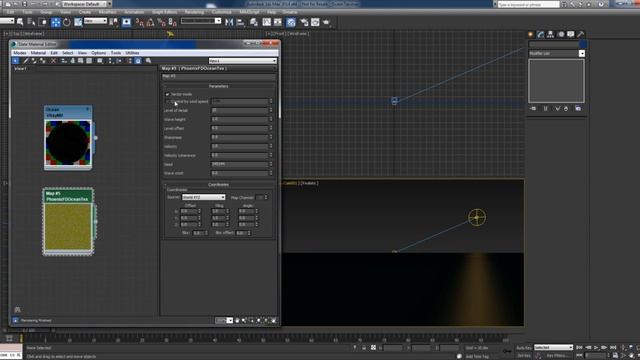Open the view name dropdown in Slate toolbar
The width and height of the screenshot is (640, 360).
point(242,61)
